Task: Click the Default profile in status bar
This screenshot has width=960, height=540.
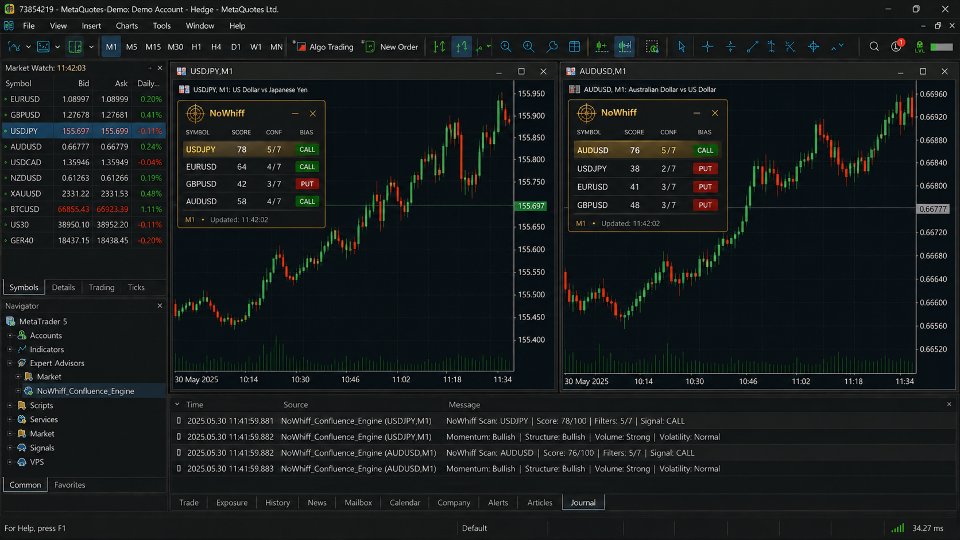Action: click(x=474, y=528)
